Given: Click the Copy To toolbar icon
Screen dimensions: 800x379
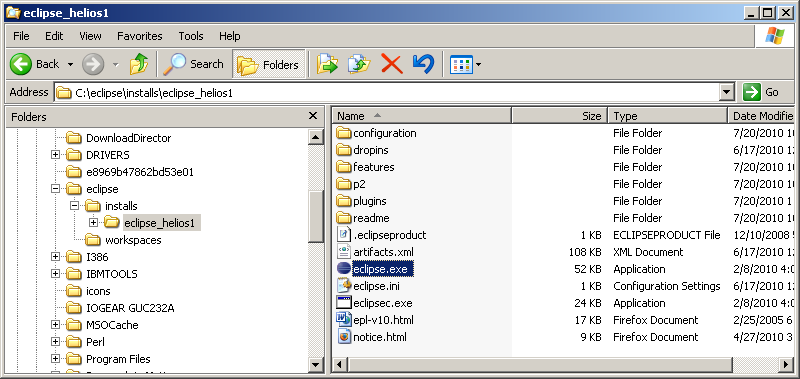Looking at the screenshot, I should coord(359,64).
